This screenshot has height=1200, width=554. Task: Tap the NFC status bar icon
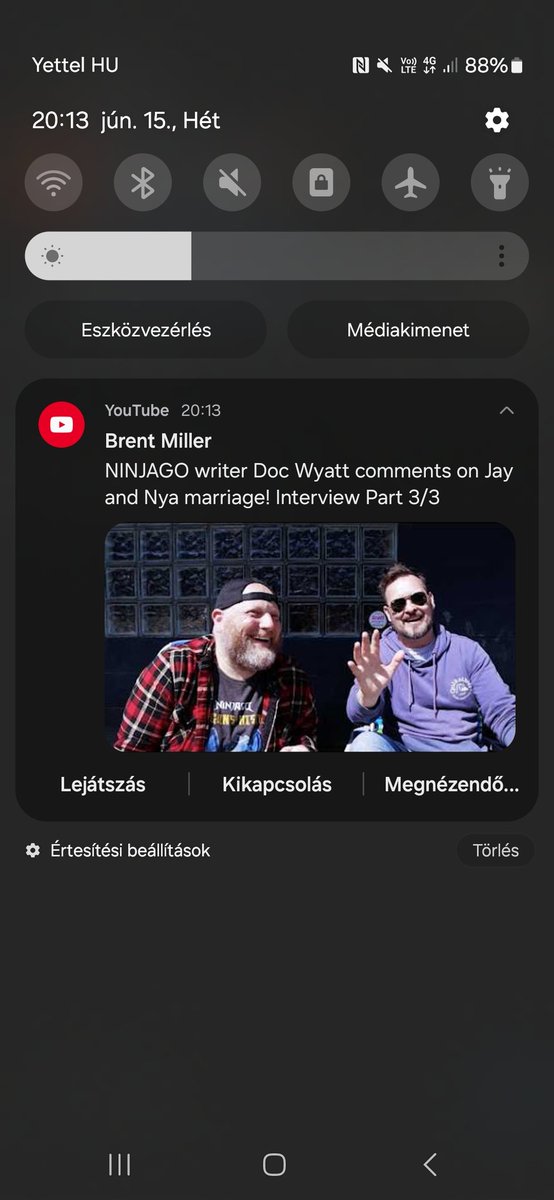[x=361, y=66]
